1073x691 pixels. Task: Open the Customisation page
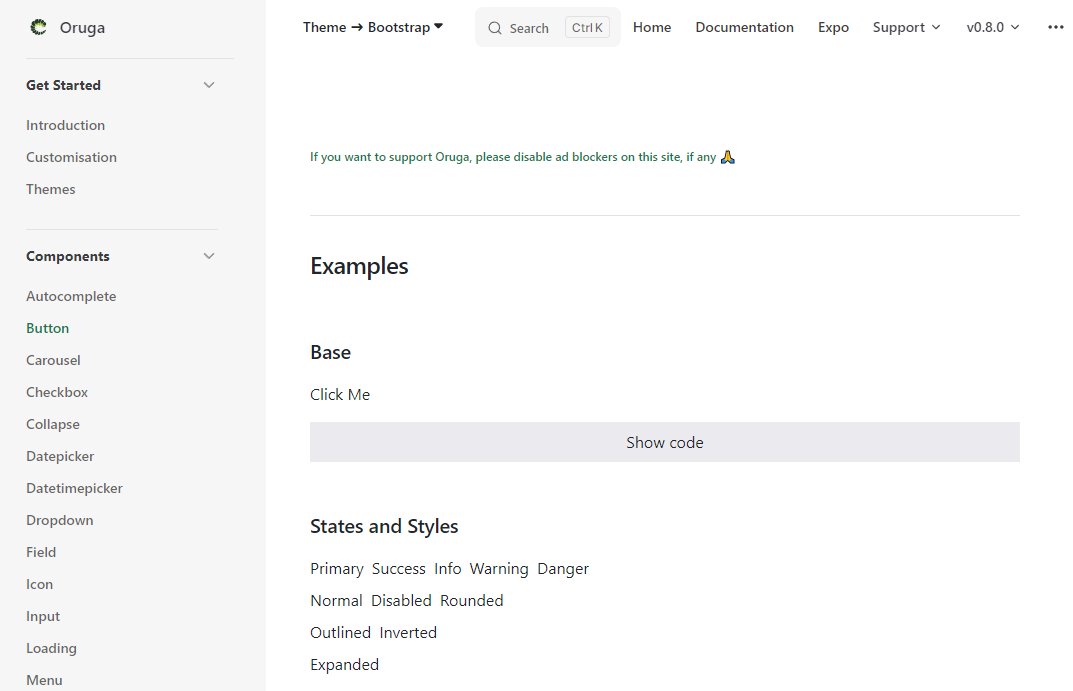point(71,157)
